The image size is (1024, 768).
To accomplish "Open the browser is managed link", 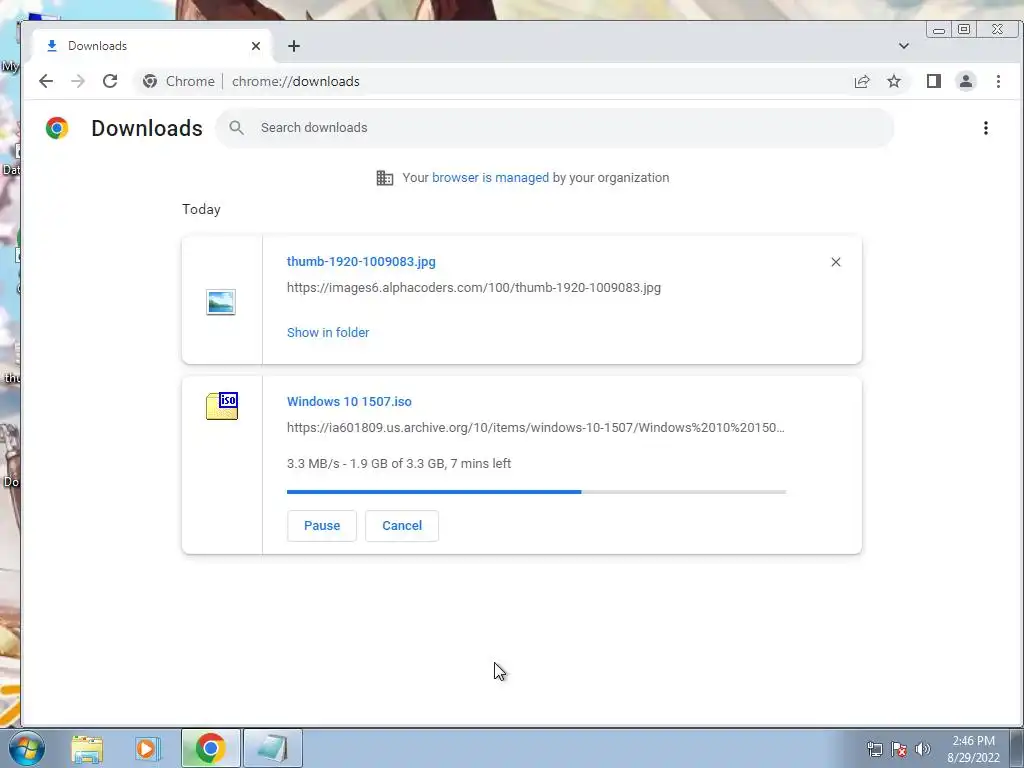I will point(490,178).
